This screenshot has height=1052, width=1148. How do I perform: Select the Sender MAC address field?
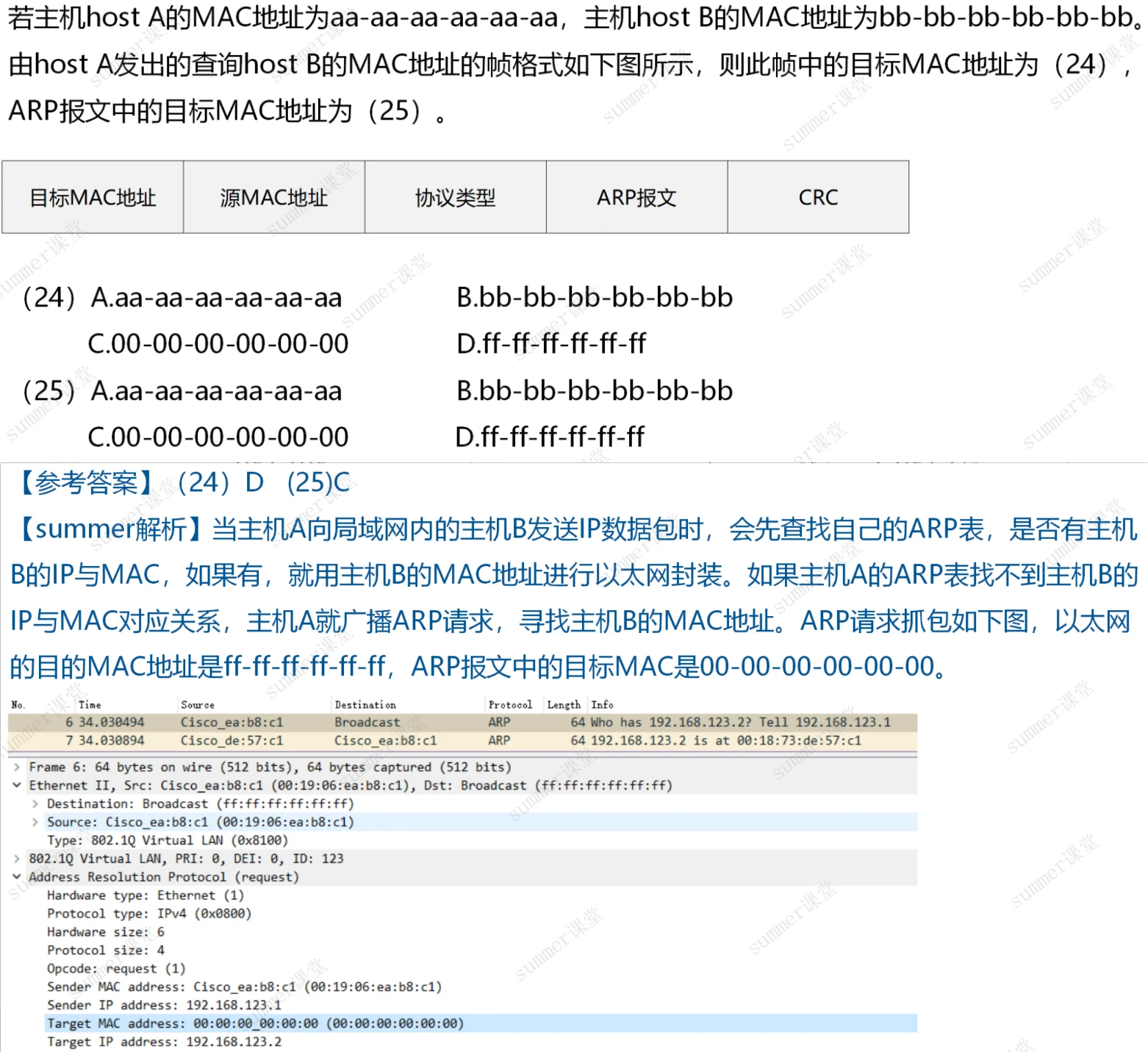click(244, 987)
